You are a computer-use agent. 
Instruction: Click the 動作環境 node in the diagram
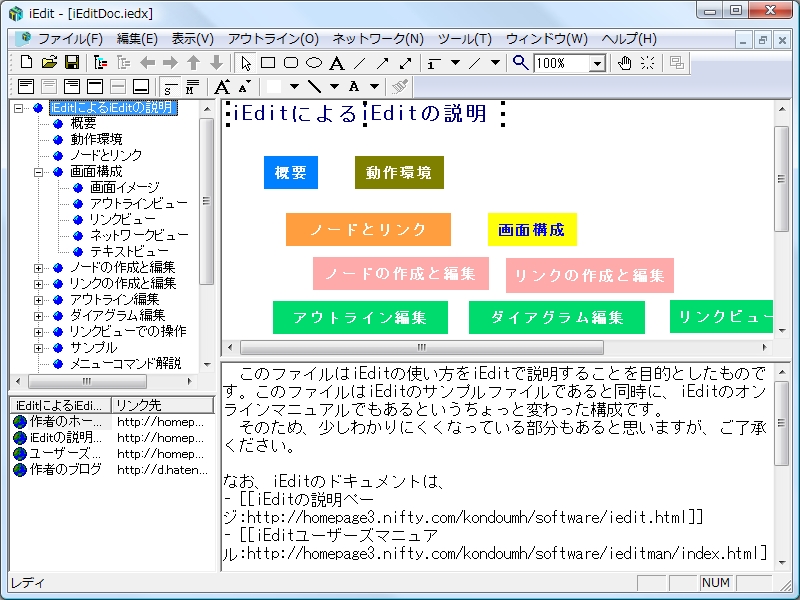tap(399, 172)
